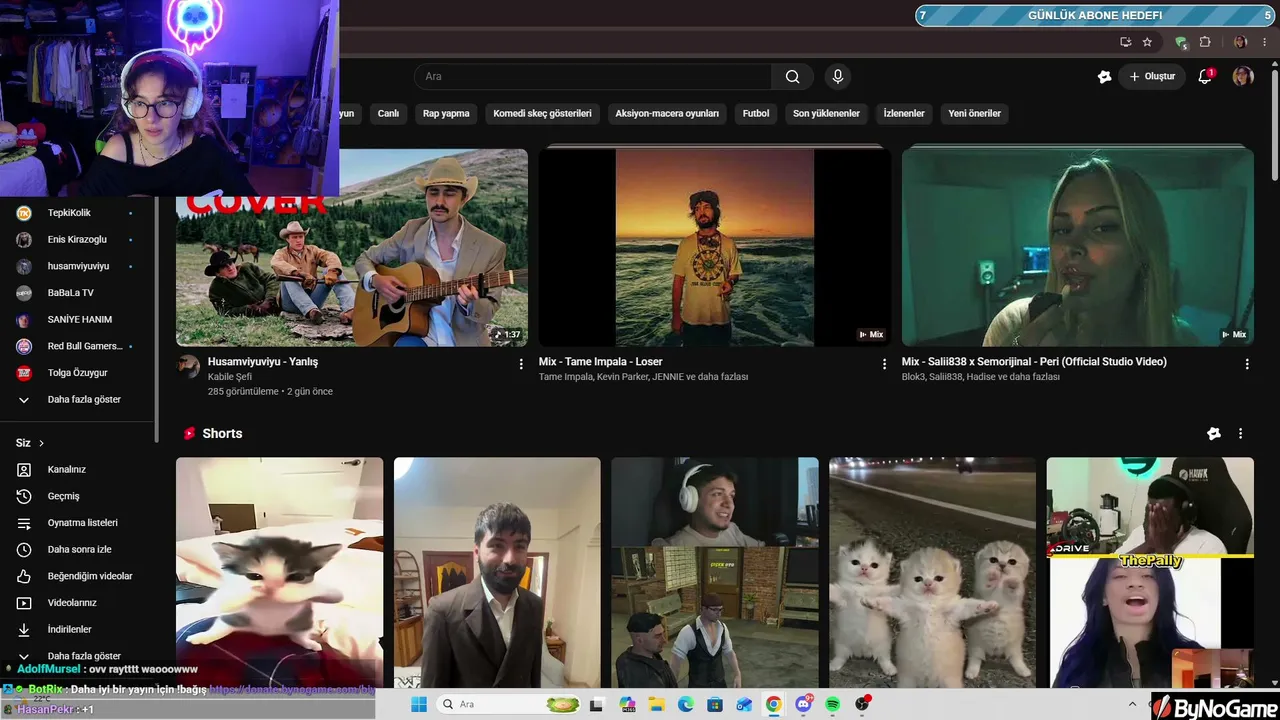Bookmark this page with the star icon

pos(1147,42)
